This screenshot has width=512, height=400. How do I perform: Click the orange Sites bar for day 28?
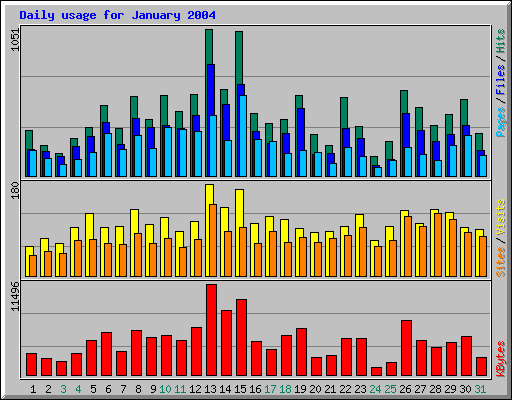[438, 245]
